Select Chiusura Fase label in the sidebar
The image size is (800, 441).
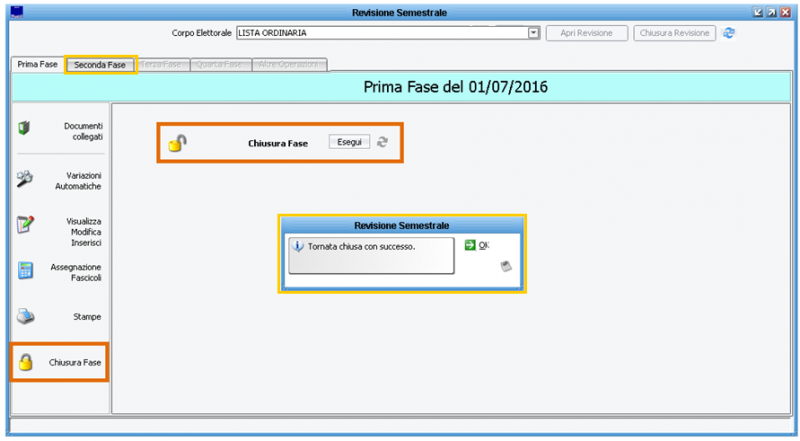(x=75, y=362)
